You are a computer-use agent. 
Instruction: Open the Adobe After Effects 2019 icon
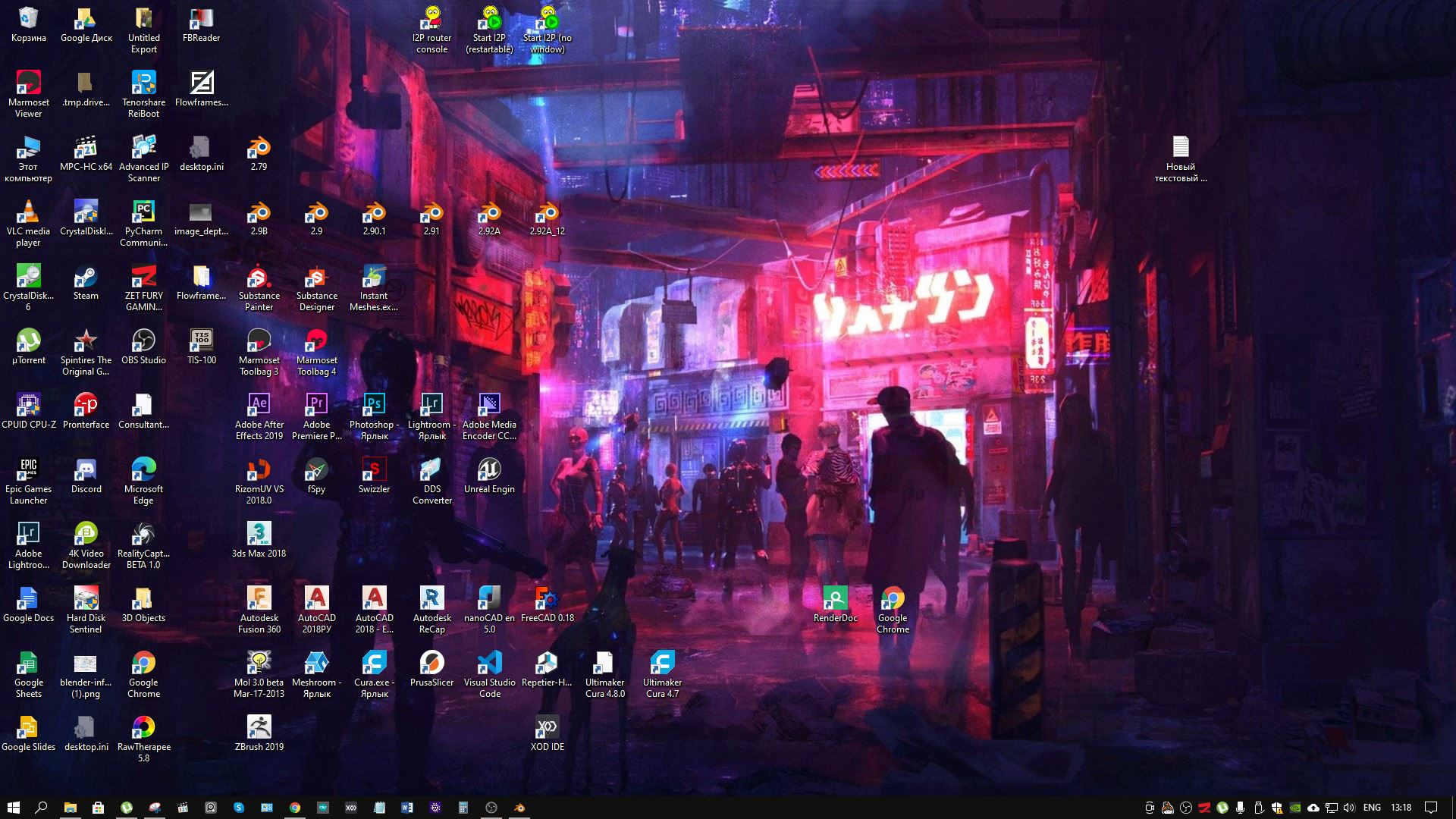(259, 416)
